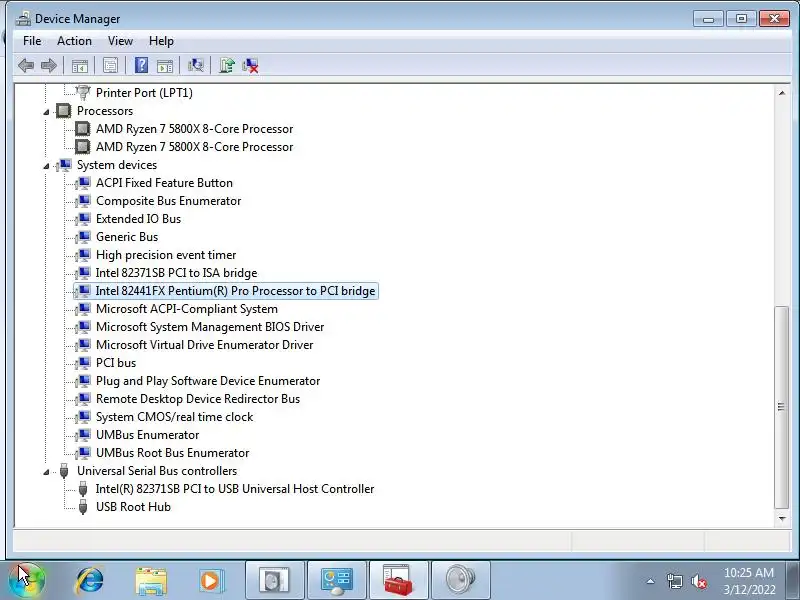The width and height of the screenshot is (800, 600).
Task: Open the Action menu
Action: pyautogui.click(x=74, y=41)
